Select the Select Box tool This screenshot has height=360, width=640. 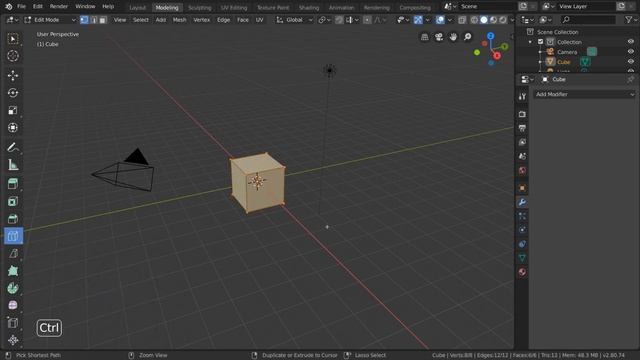pos(13,39)
